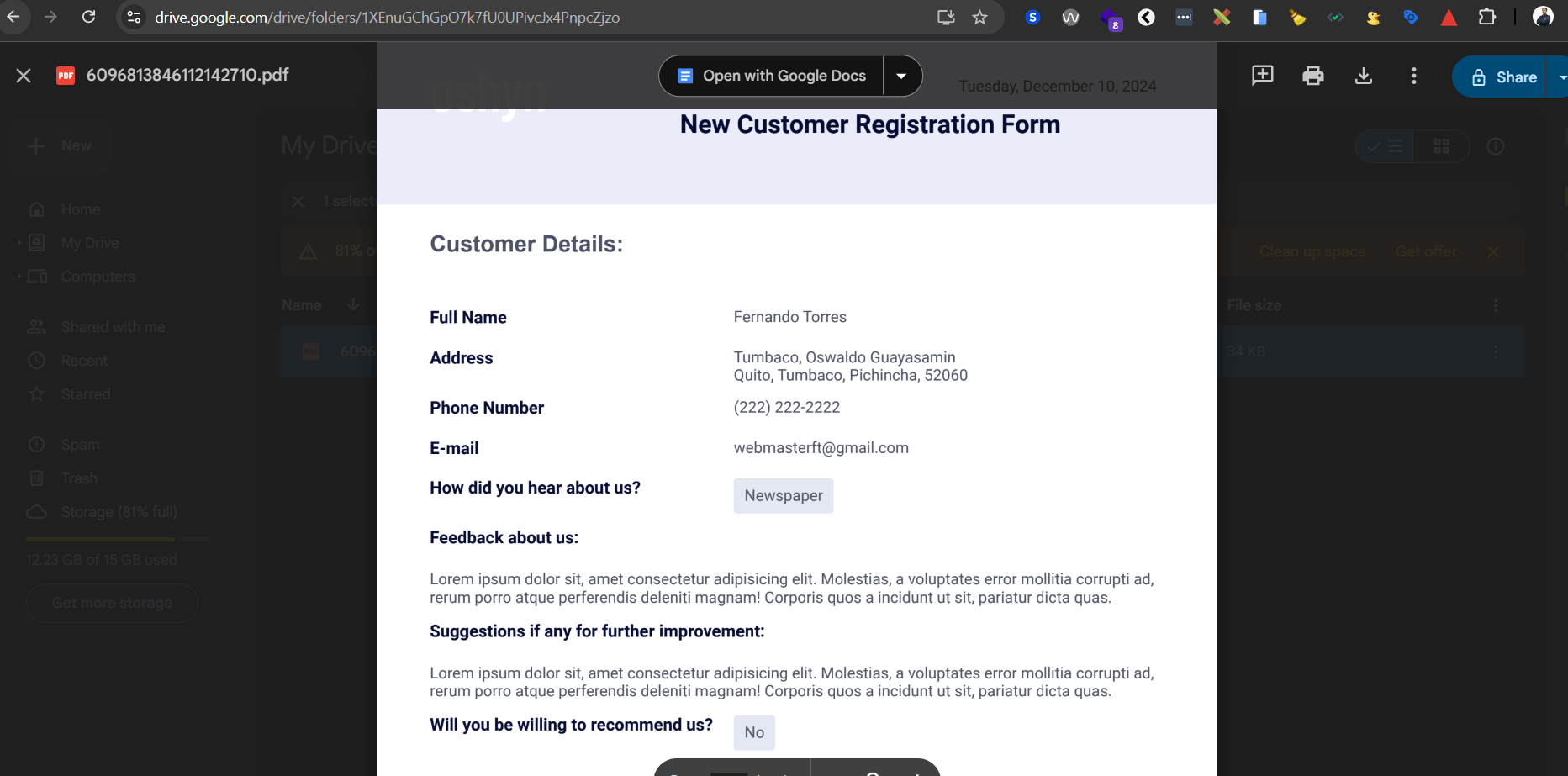Viewport: 1568px width, 776px height.
Task: Click the No recommendation chip
Action: point(754,732)
